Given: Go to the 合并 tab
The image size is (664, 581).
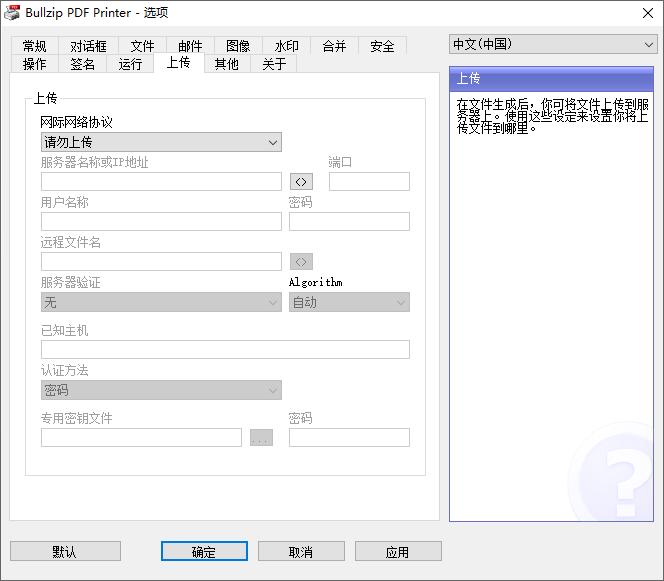Looking at the screenshot, I should pyautogui.click(x=334, y=46).
